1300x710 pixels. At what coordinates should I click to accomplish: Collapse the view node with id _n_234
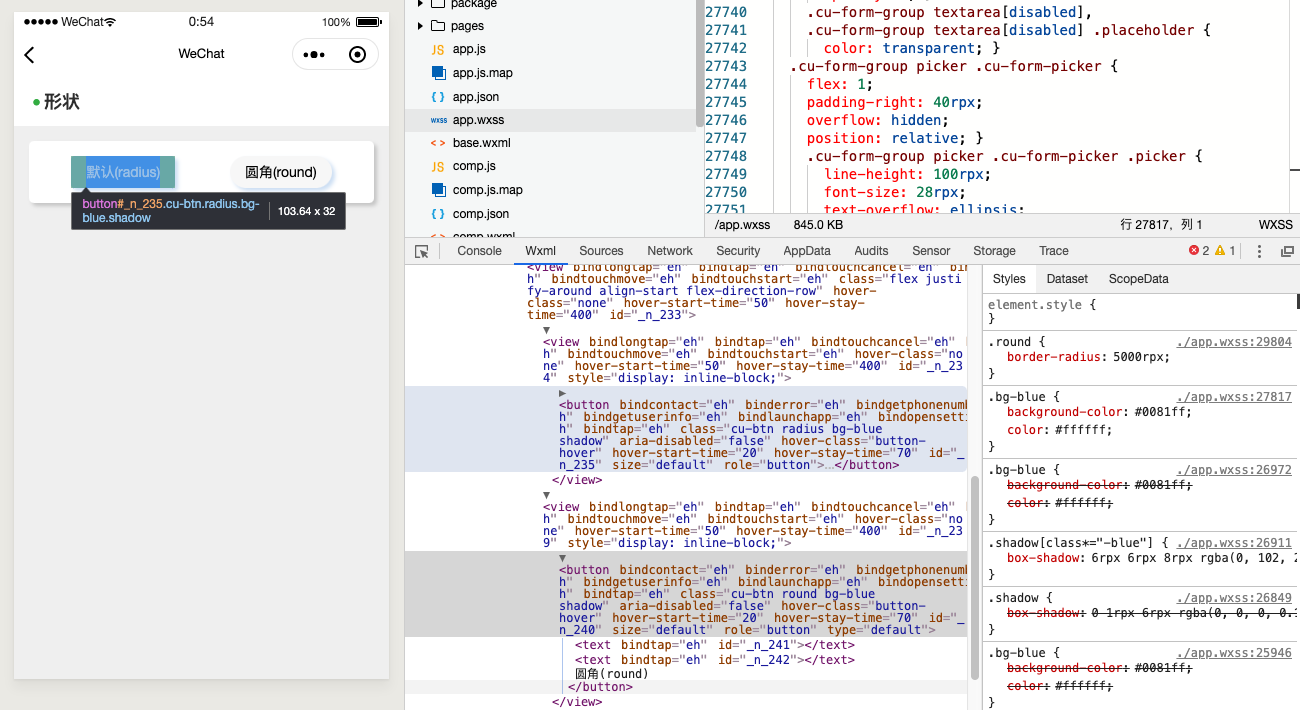[x=546, y=330]
